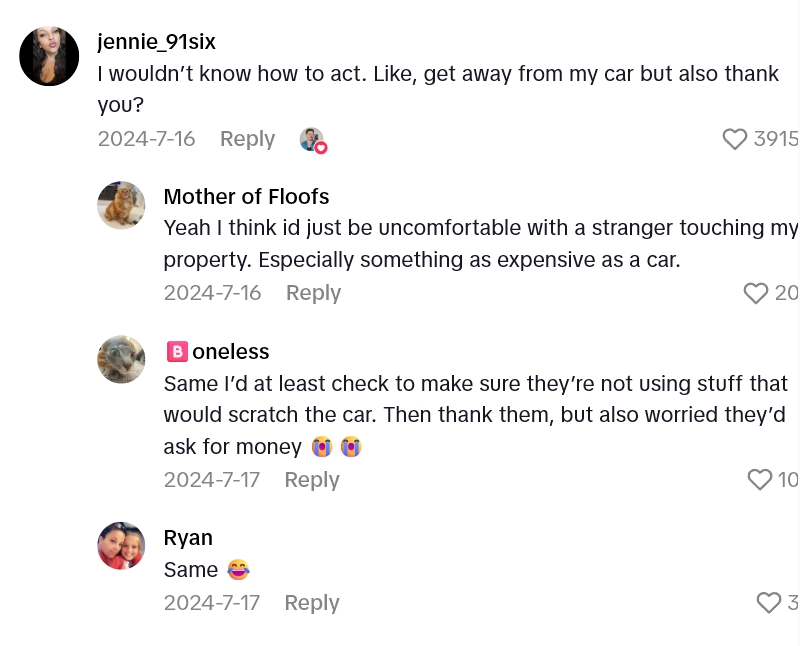
Task: Click the 3915 like count
Action: pos(776,139)
